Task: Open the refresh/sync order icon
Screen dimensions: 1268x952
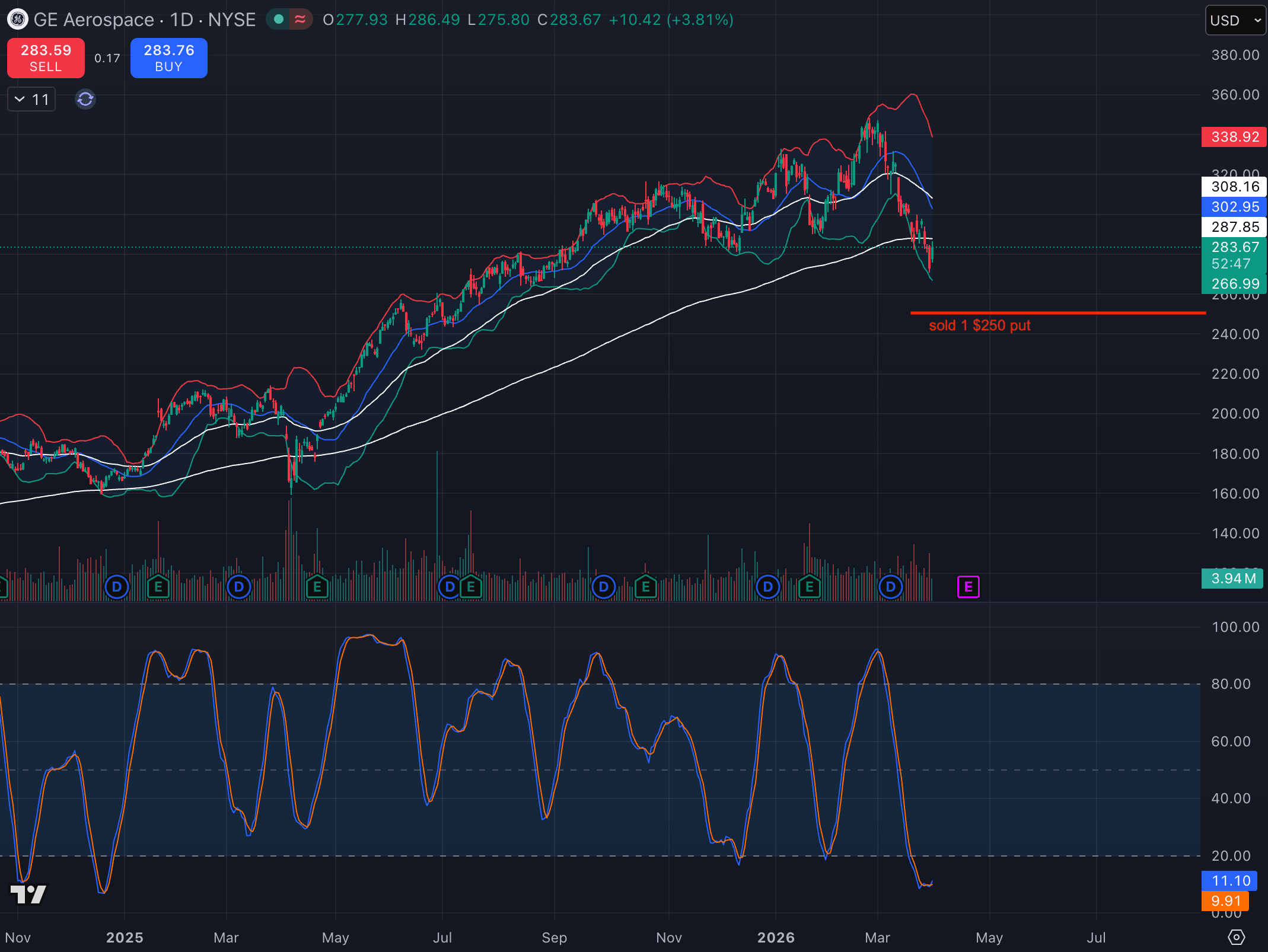Action: coord(85,100)
